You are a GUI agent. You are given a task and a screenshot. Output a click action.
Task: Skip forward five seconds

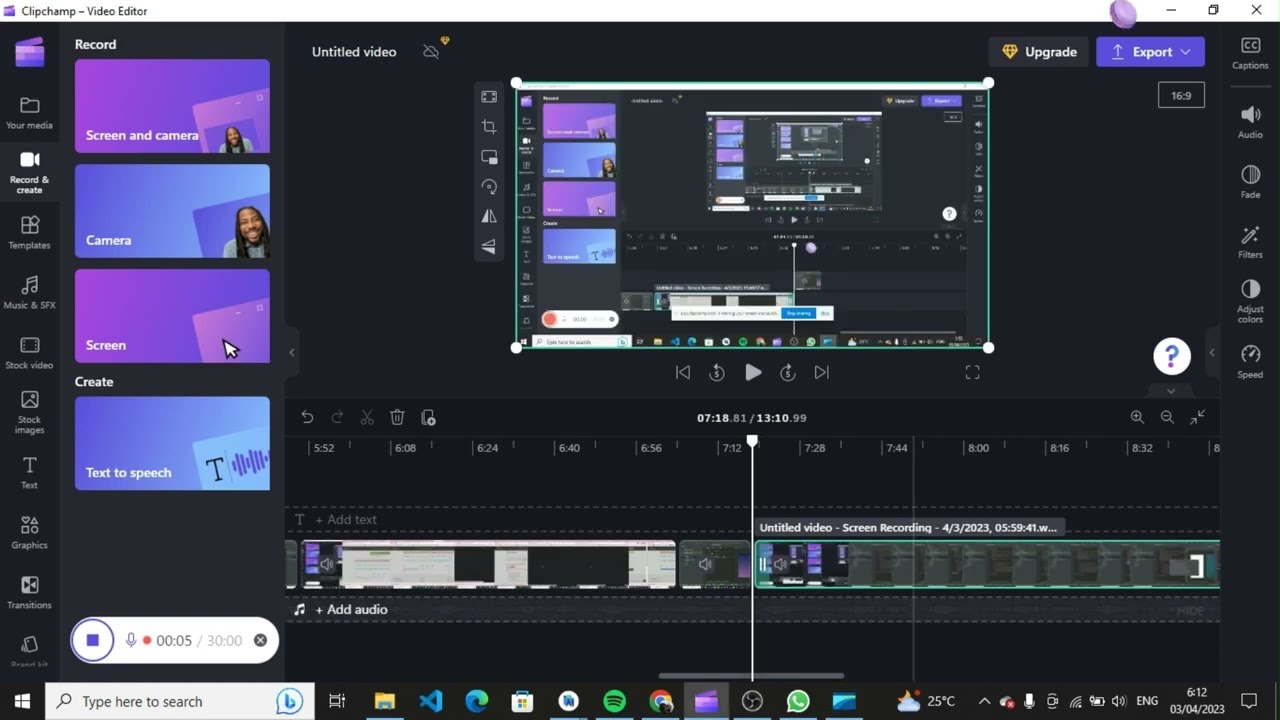pos(788,372)
